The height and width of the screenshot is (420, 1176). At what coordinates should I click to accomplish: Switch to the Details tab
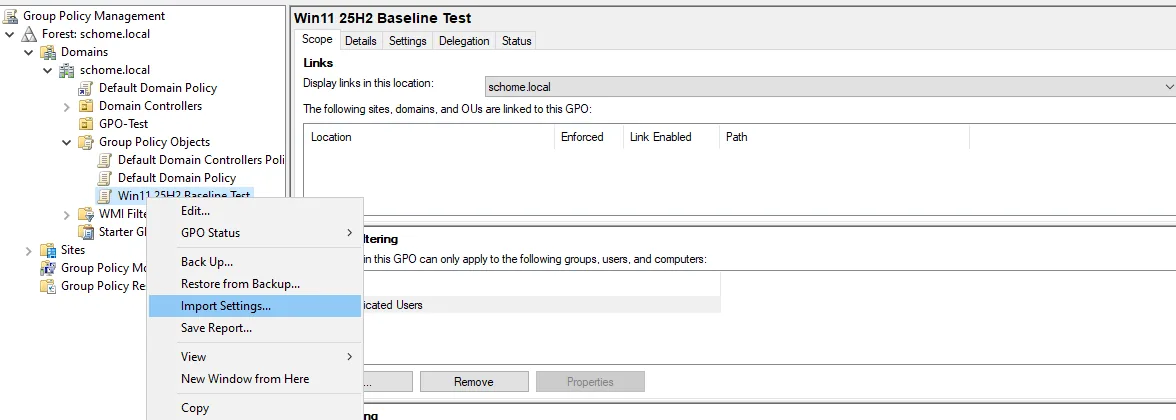pos(361,40)
